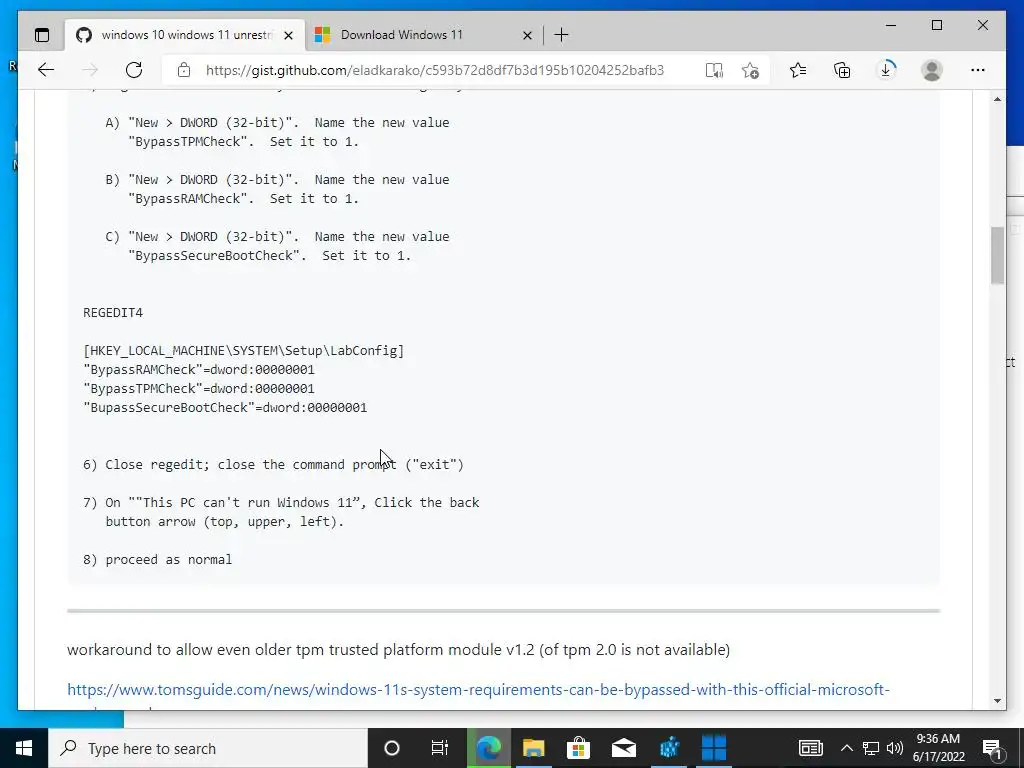This screenshot has height=768, width=1024.
Task: Maximize the Edge window
Action: coord(936,25)
